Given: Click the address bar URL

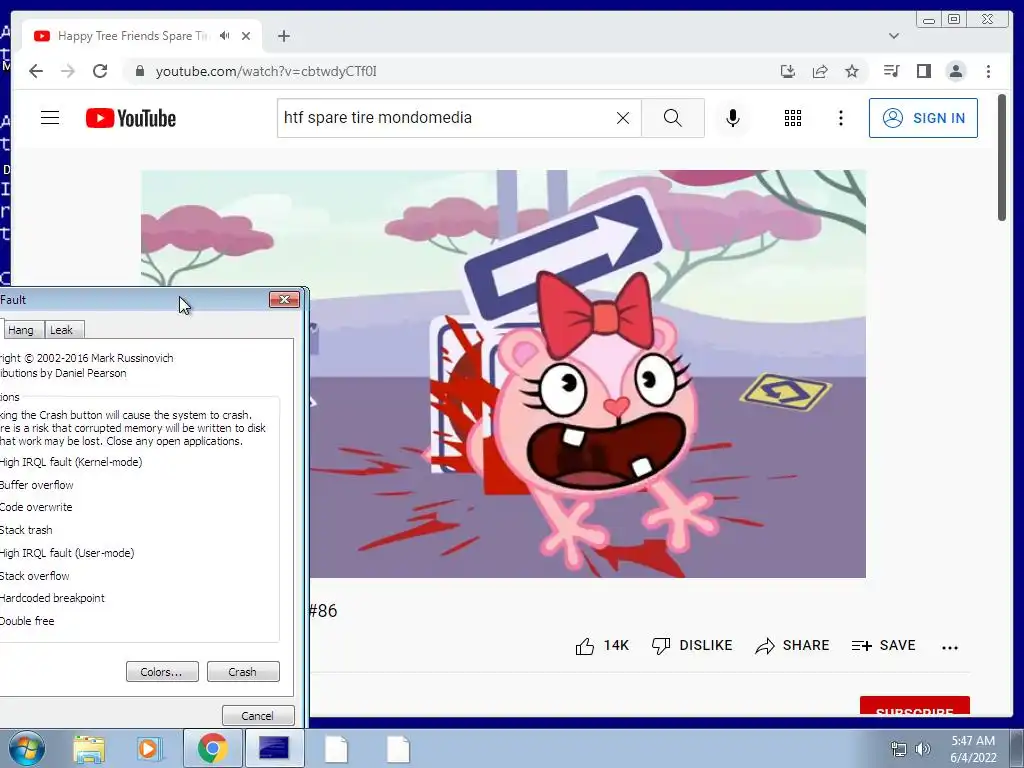Looking at the screenshot, I should coord(266,71).
